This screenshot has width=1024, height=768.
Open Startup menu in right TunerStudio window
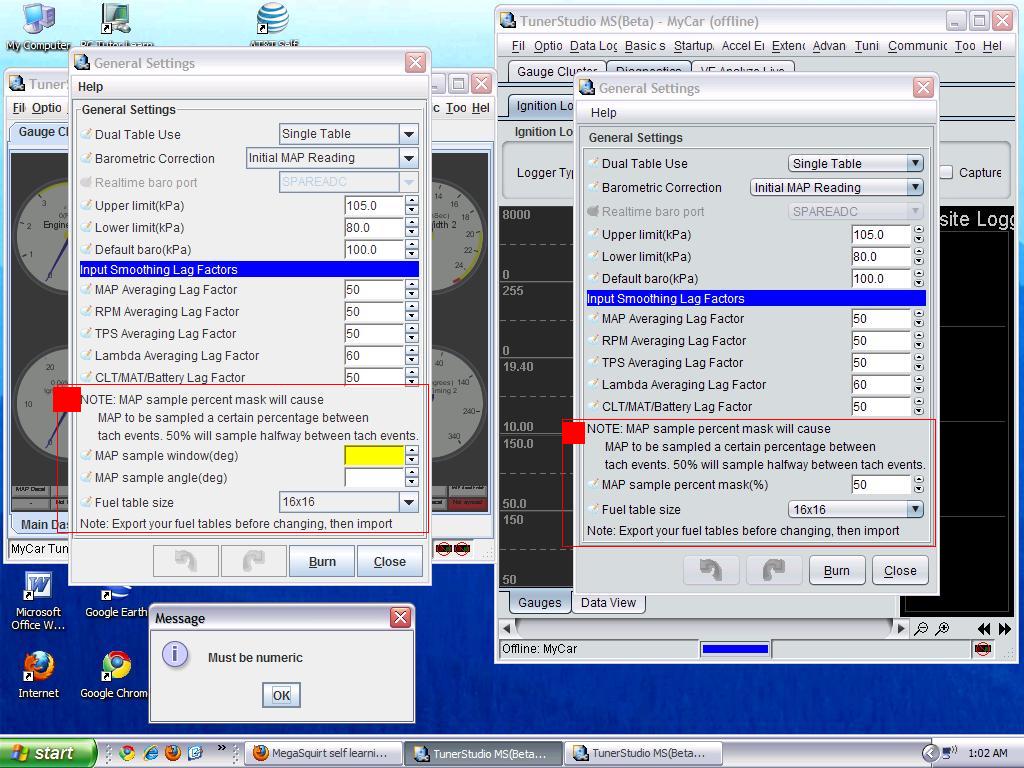(694, 46)
